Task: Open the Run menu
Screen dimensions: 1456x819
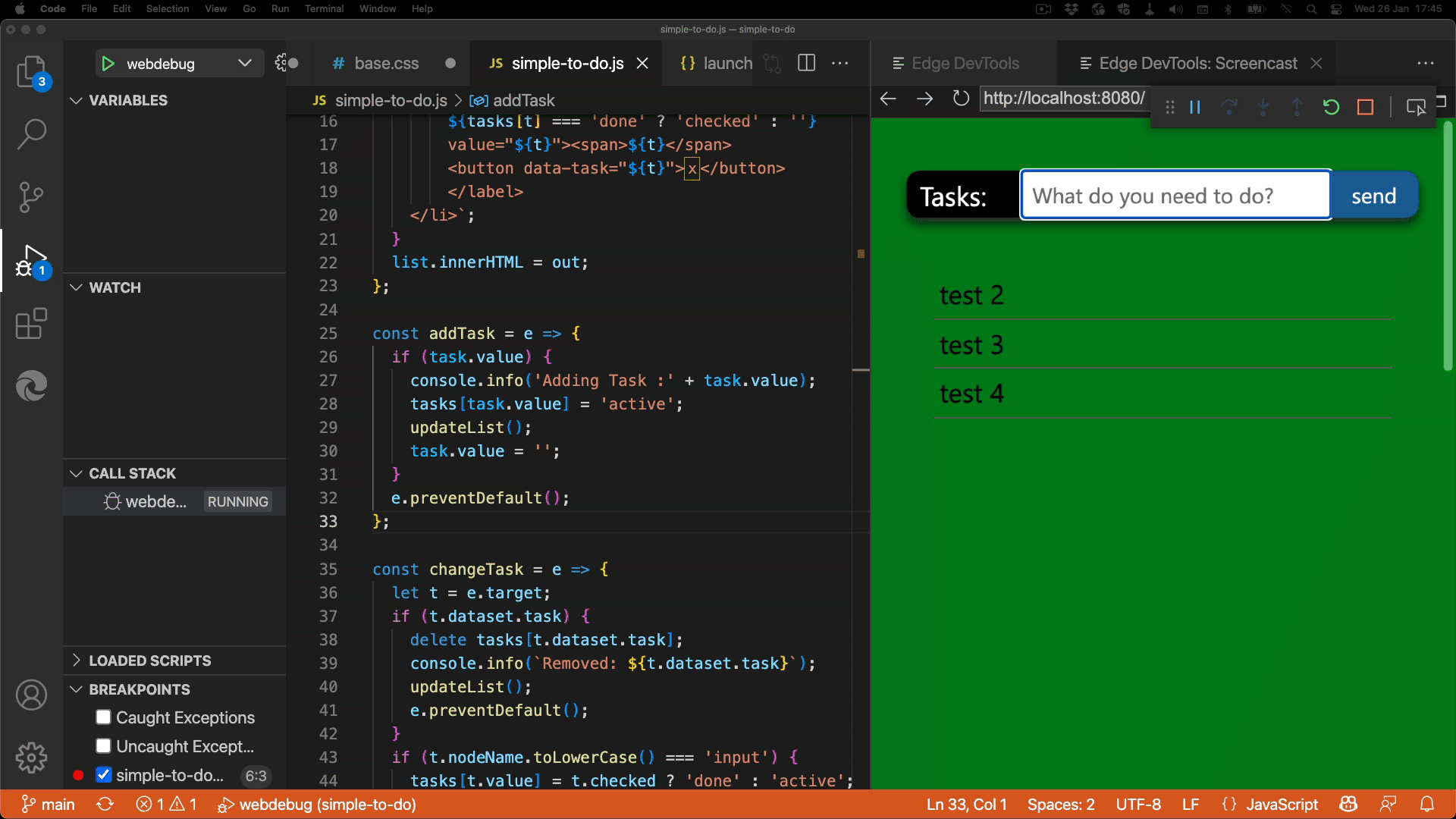Action: tap(280, 9)
